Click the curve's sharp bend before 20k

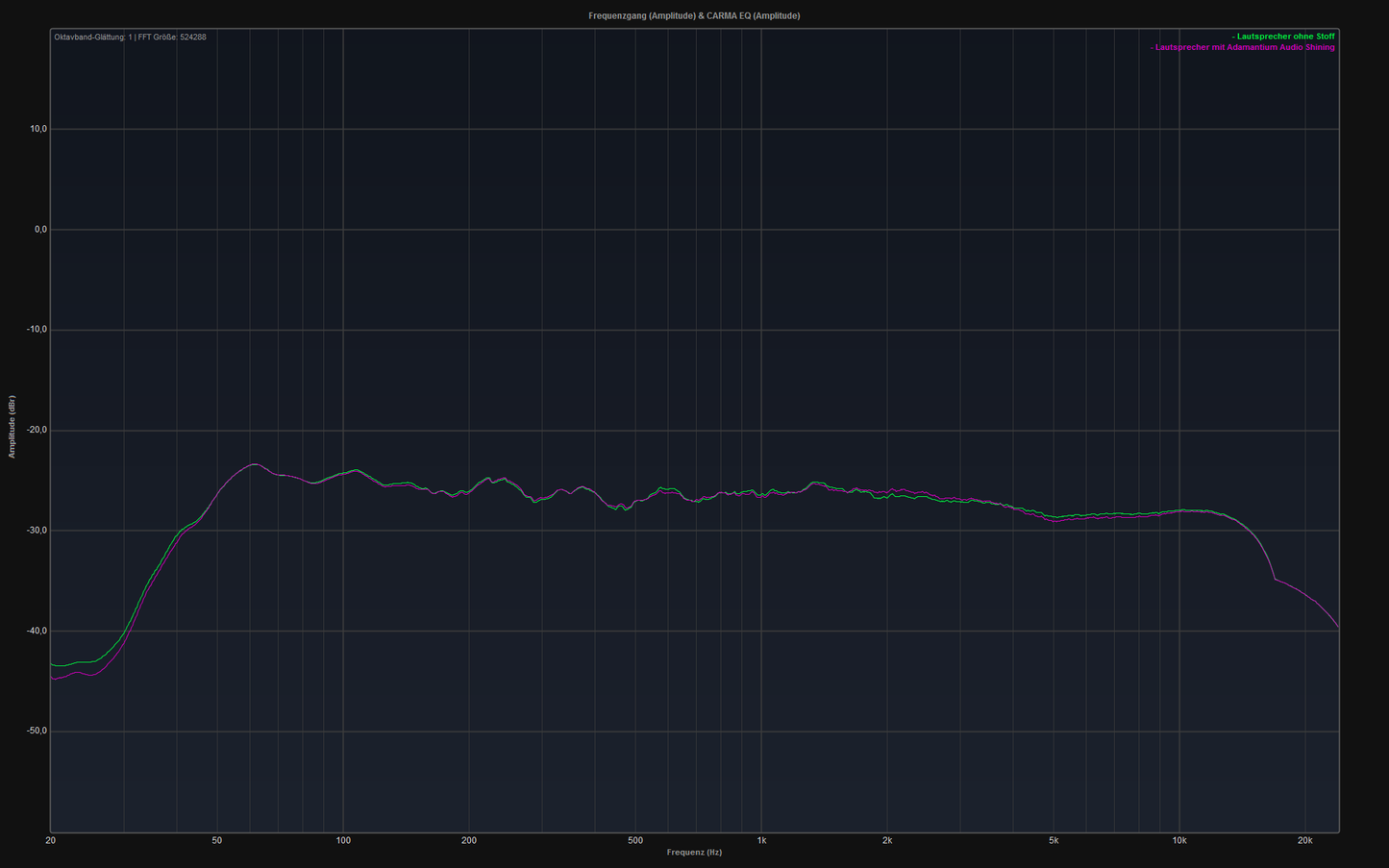pyautogui.click(x=1275, y=579)
